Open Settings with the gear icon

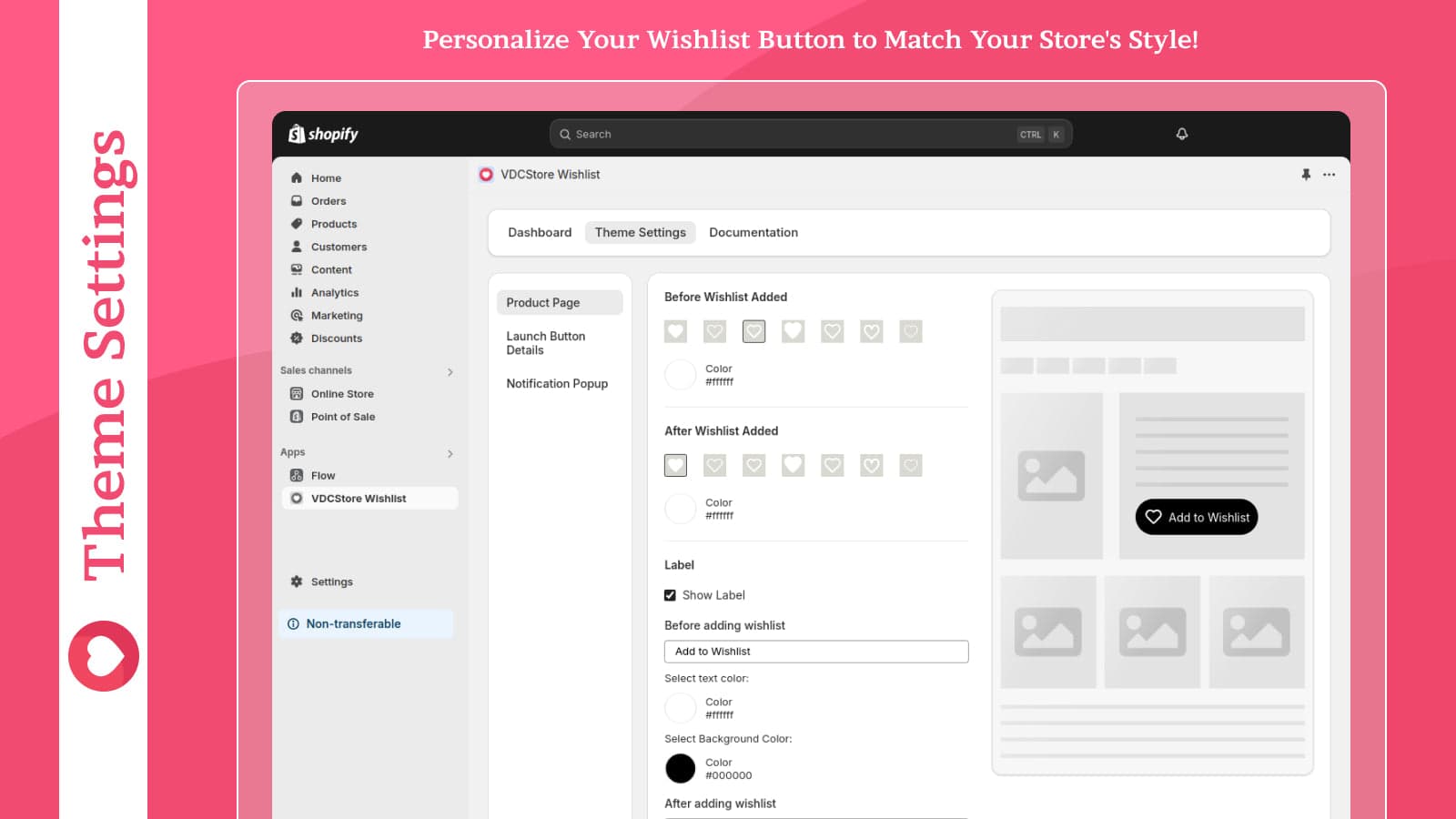(x=331, y=582)
